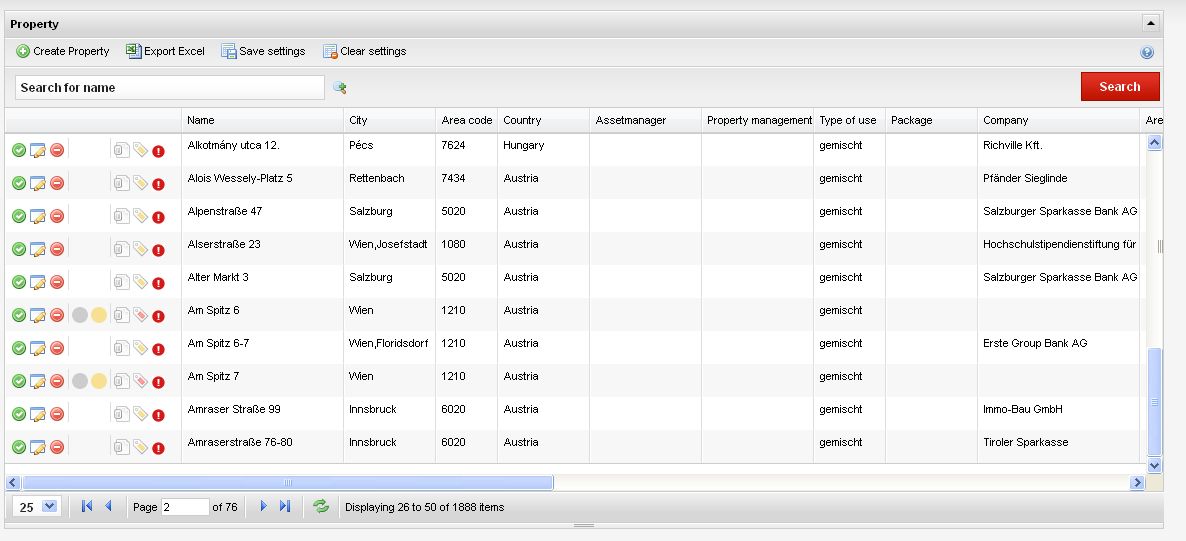Click red warning icon for Alter Markt 3

click(x=158, y=282)
